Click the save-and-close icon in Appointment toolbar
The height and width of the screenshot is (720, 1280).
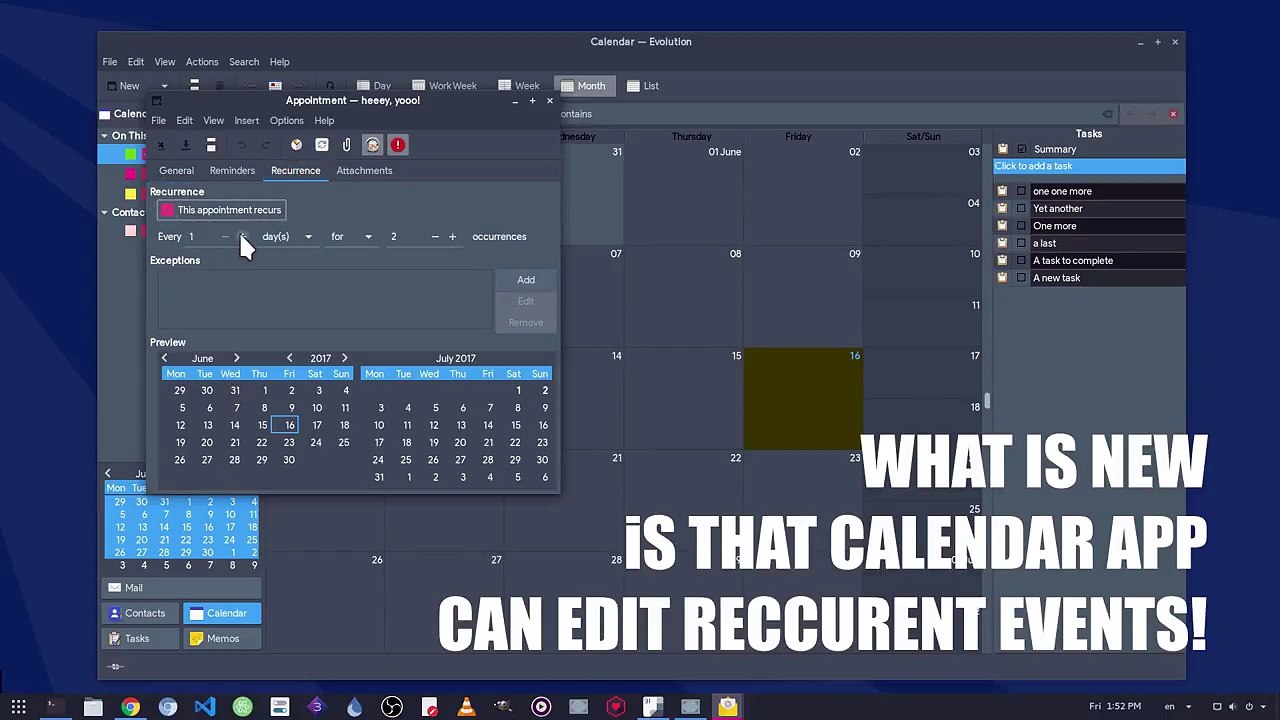click(160, 145)
